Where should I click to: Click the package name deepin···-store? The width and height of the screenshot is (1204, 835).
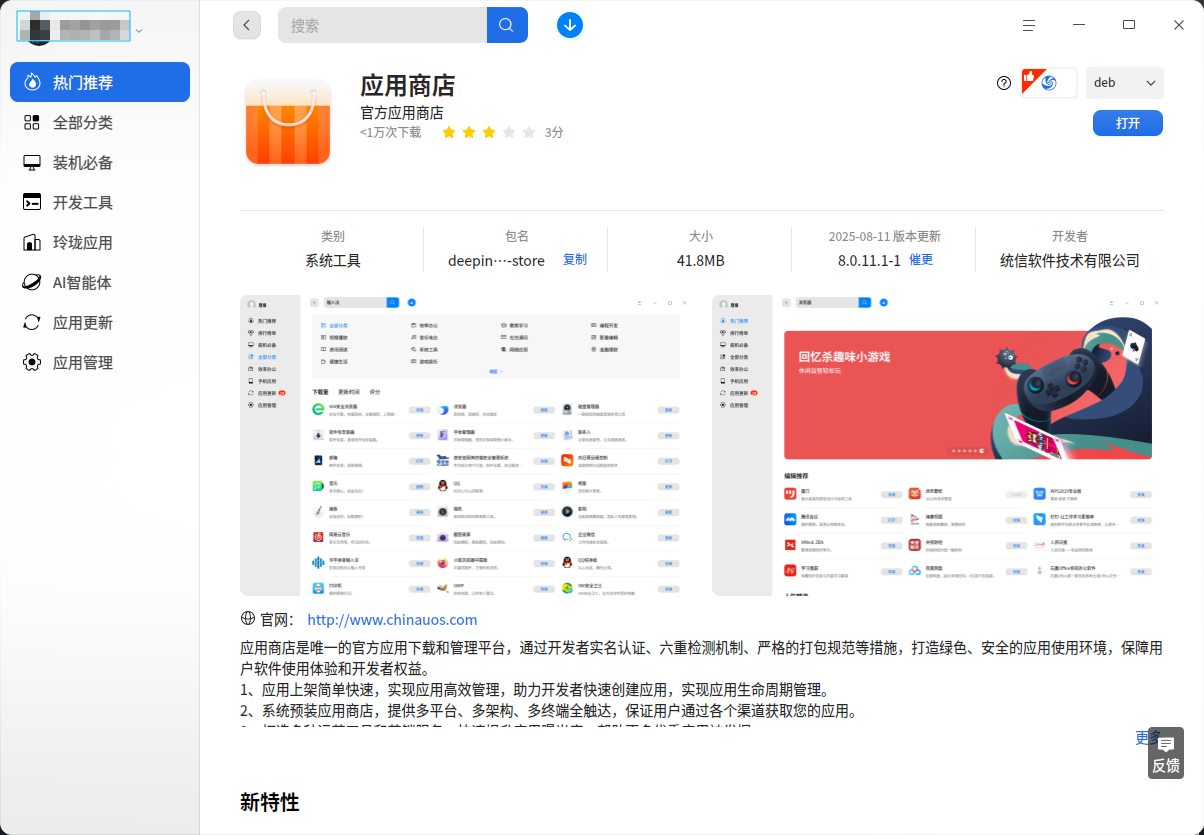point(497,261)
